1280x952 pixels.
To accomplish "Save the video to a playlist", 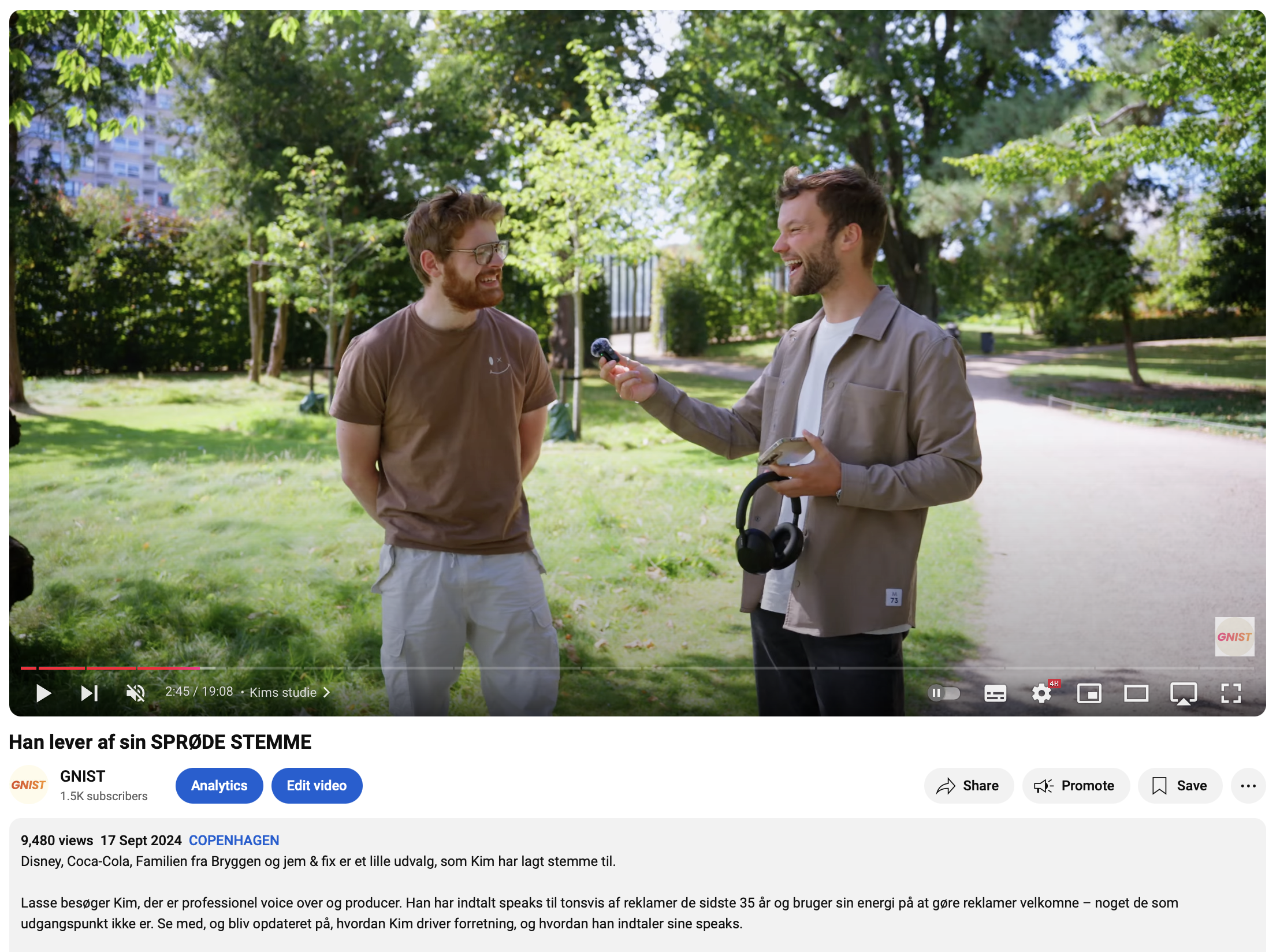I will click(1180, 786).
